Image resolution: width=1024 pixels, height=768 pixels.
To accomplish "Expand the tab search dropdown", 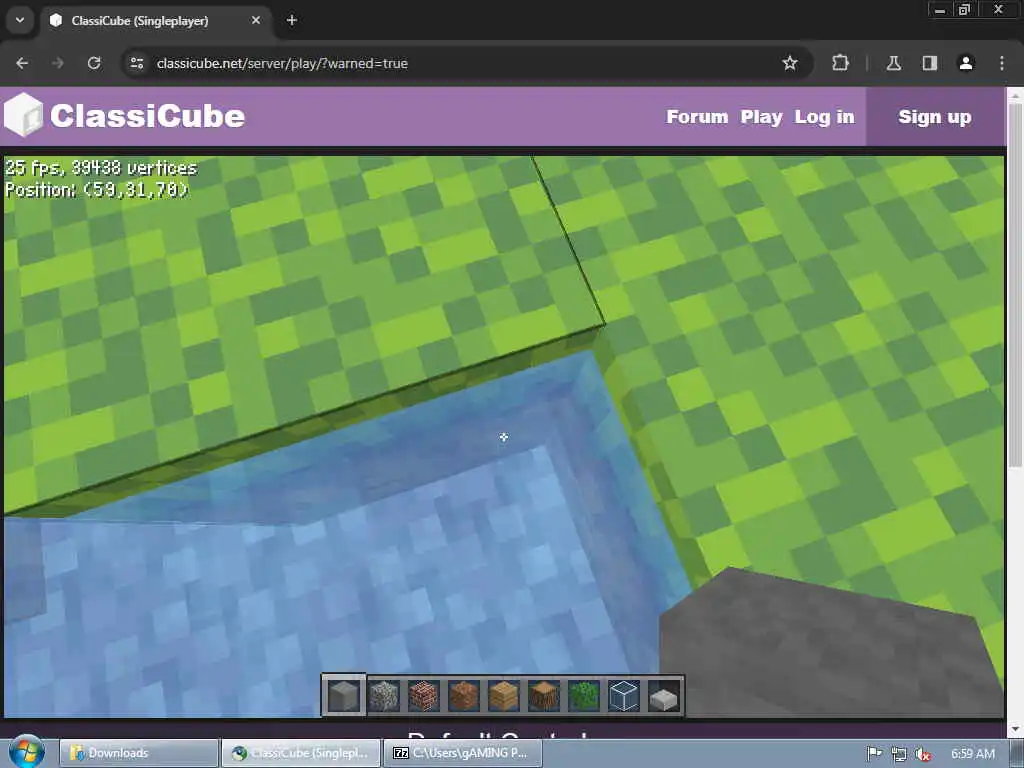I will [x=20, y=20].
